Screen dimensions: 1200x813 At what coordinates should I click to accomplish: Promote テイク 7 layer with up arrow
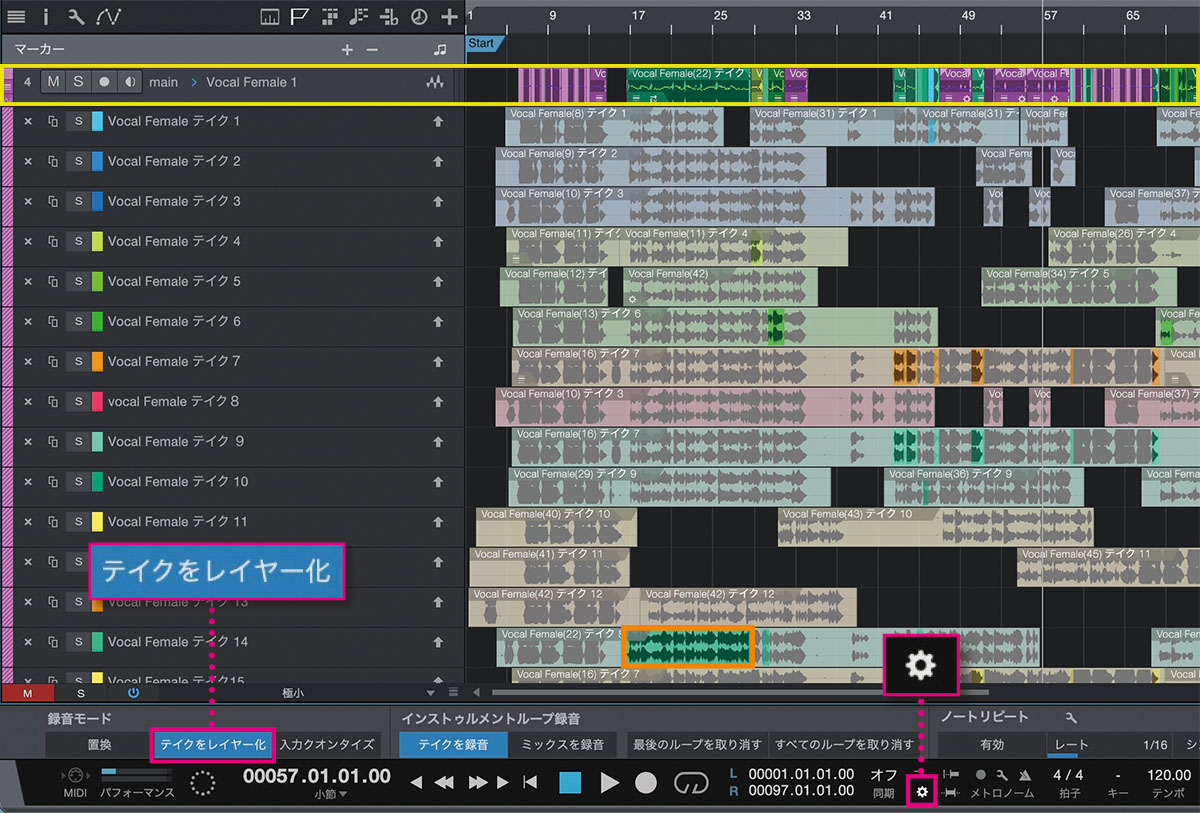(x=437, y=361)
